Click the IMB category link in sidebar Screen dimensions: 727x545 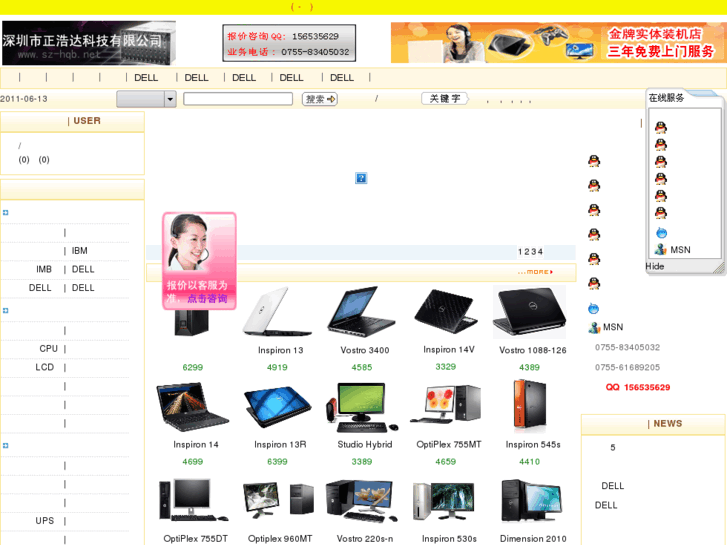[x=44, y=269]
